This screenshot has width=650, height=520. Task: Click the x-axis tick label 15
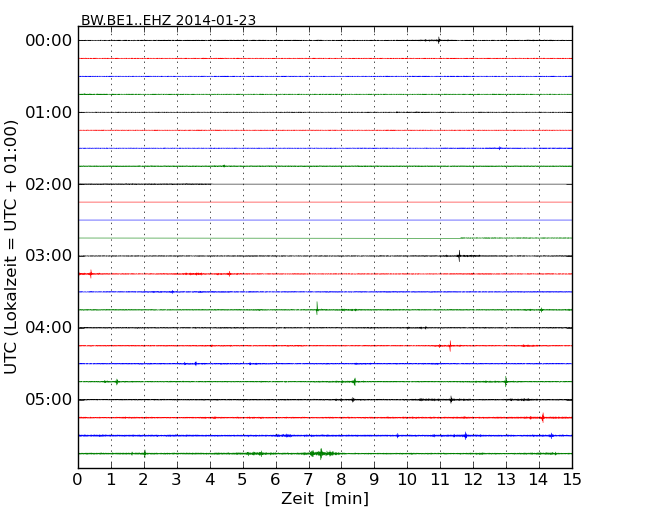pos(572,479)
